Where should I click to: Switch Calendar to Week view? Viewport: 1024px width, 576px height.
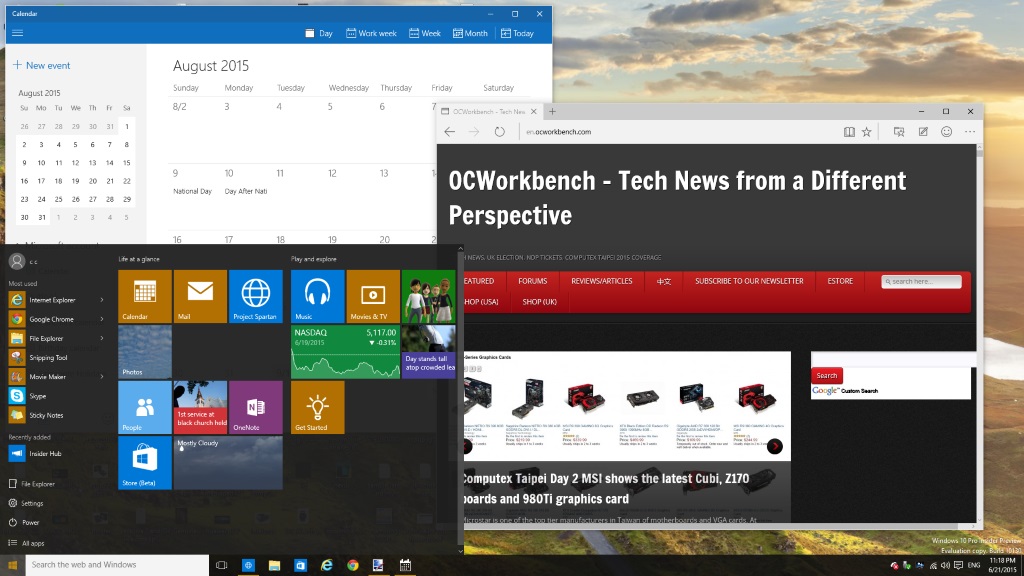coord(424,33)
